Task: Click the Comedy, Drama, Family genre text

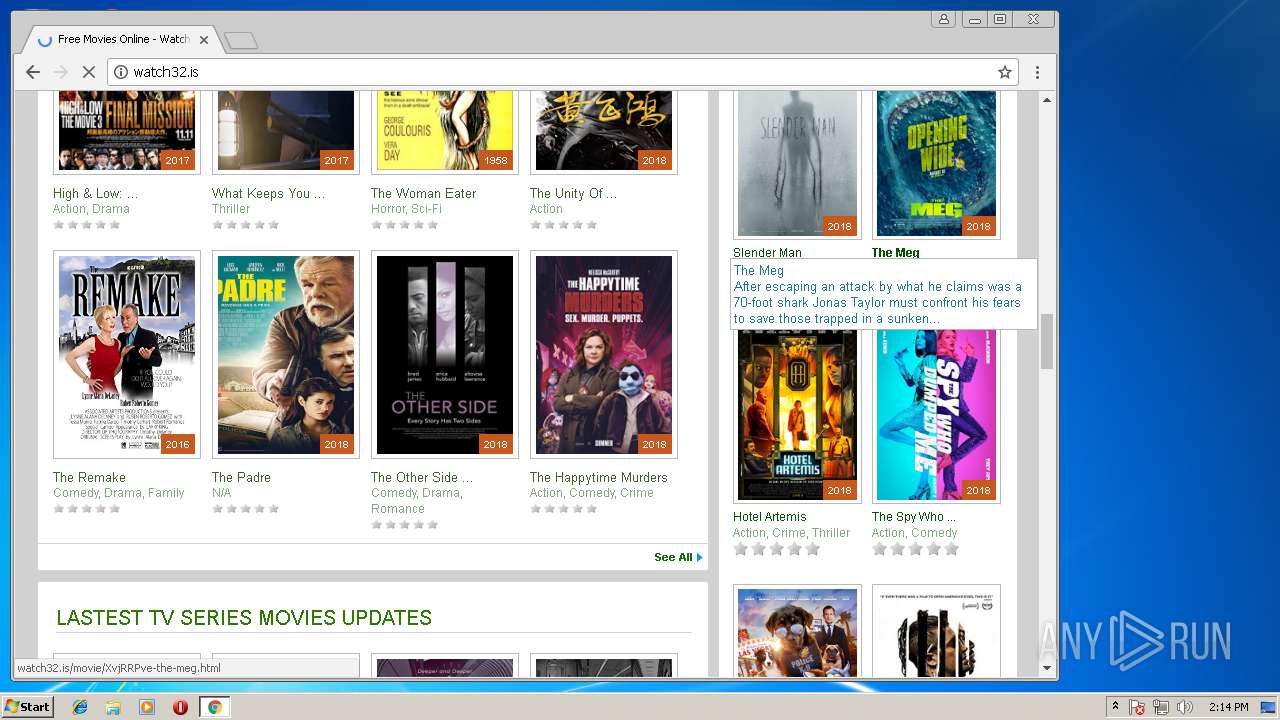Action: [119, 493]
